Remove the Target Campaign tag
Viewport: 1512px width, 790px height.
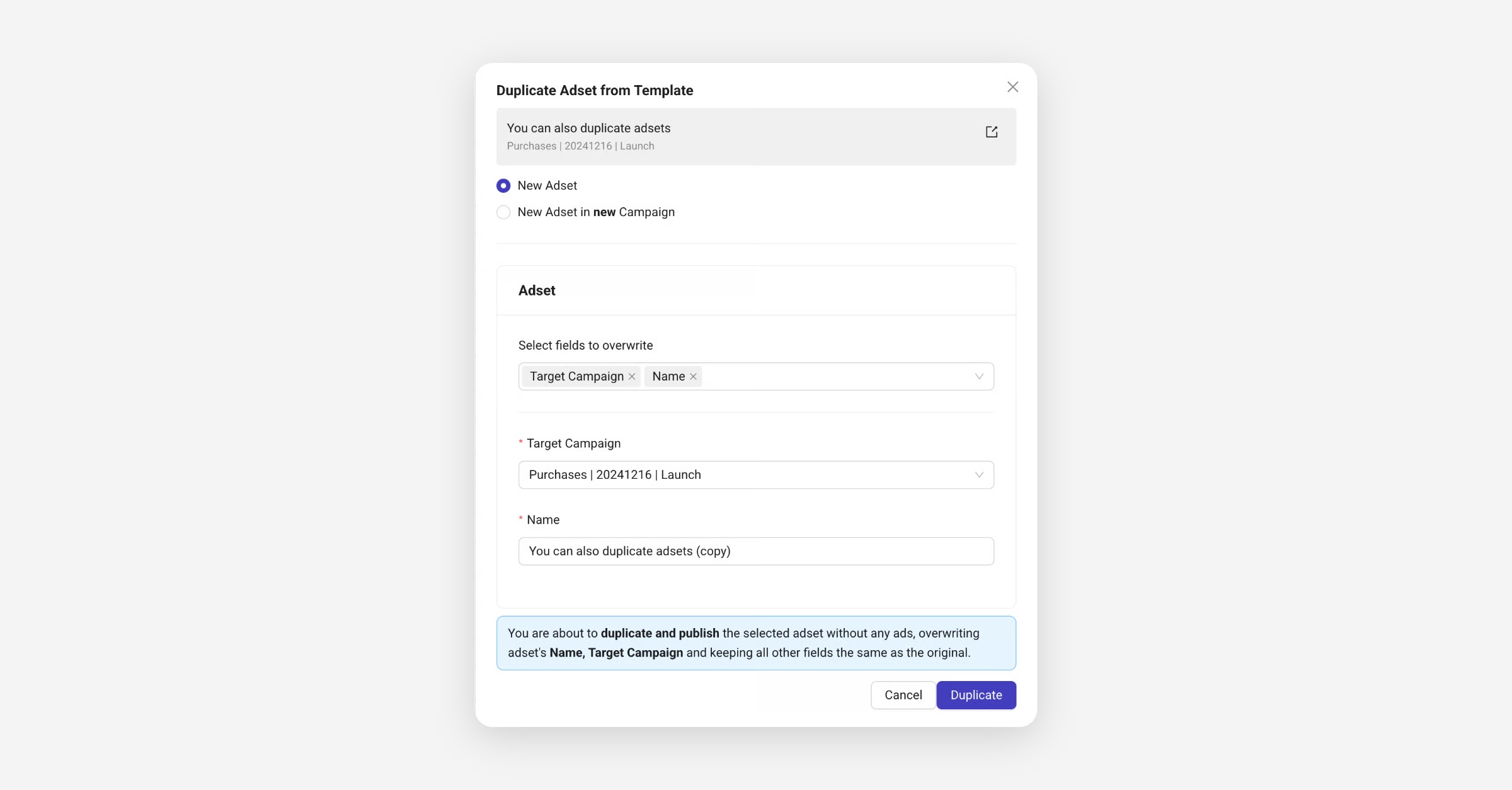click(x=632, y=377)
